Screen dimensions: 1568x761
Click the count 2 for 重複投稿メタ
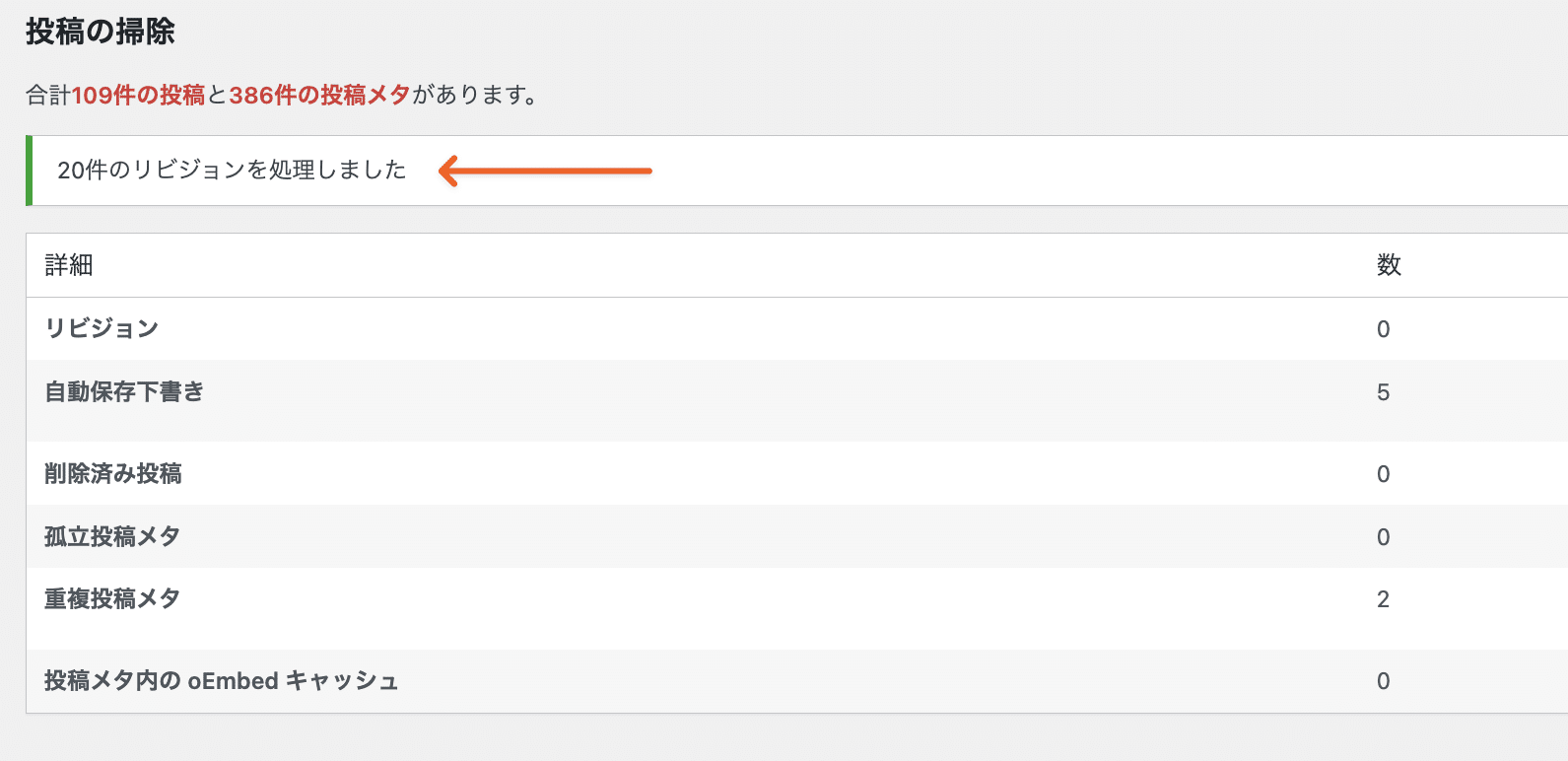(1383, 599)
